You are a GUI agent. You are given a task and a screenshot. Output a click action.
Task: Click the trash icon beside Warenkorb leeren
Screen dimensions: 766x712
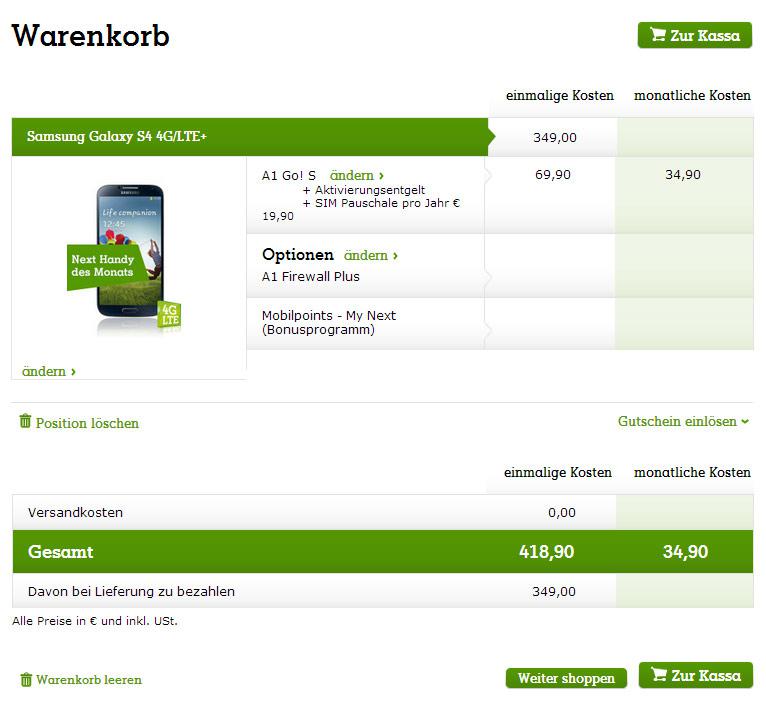(26, 679)
